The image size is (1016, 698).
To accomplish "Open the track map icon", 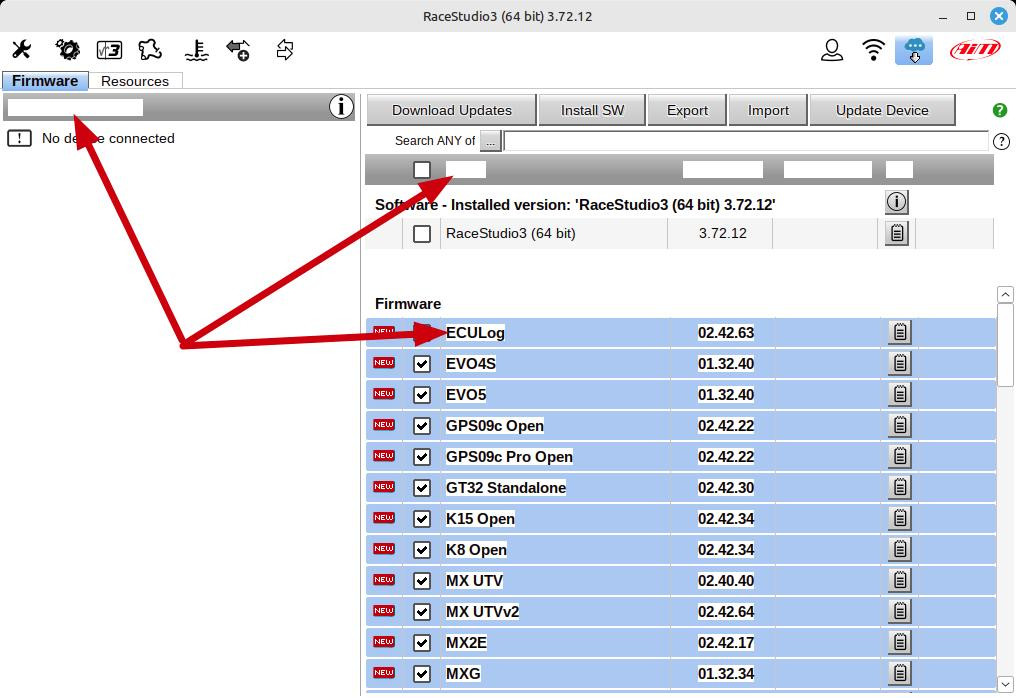I will 150,50.
